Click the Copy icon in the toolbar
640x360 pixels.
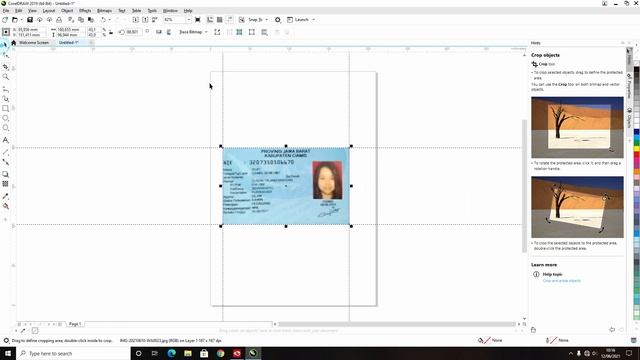pos(81,20)
